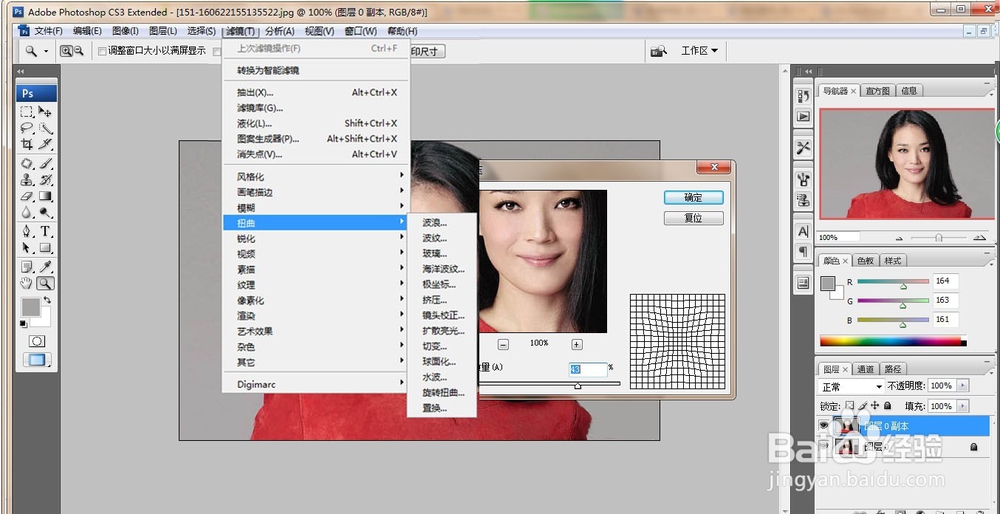
Task: Select the Eraser tool
Action: pyautogui.click(x=27, y=196)
